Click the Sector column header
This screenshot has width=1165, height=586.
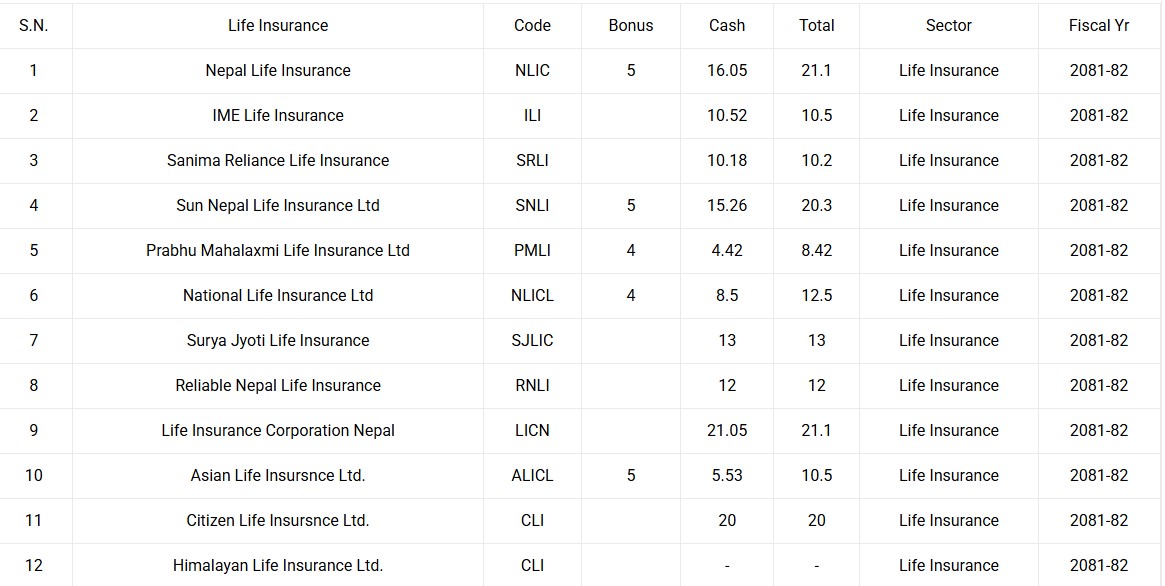948,25
